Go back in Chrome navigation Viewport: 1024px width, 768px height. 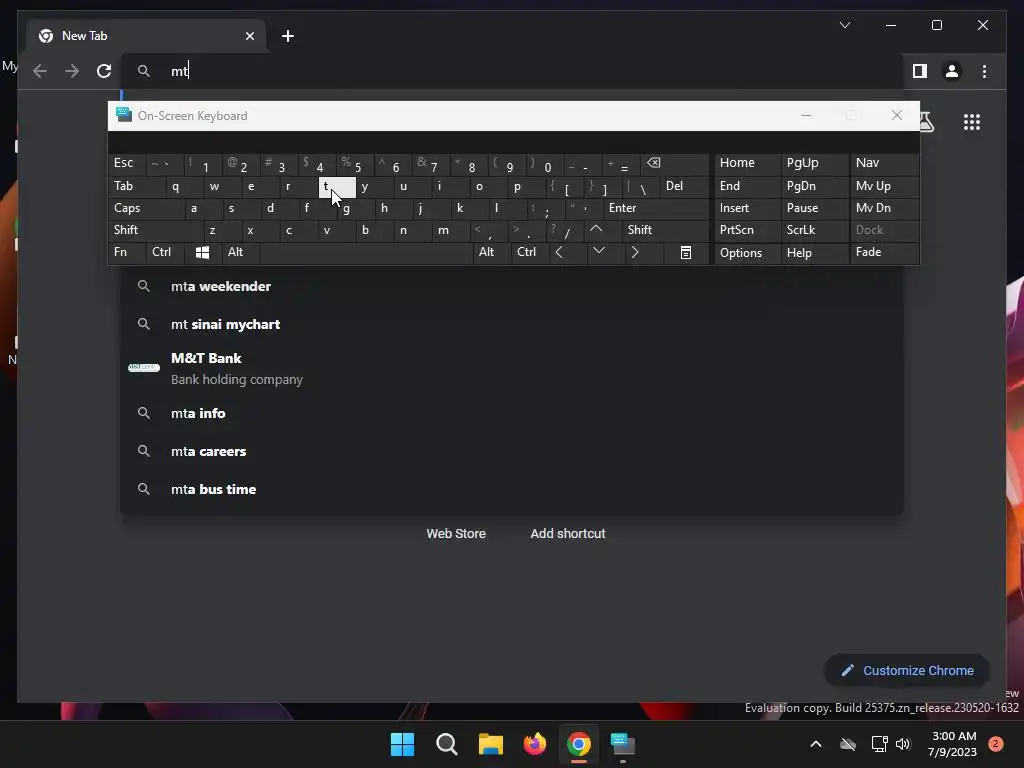(40, 71)
